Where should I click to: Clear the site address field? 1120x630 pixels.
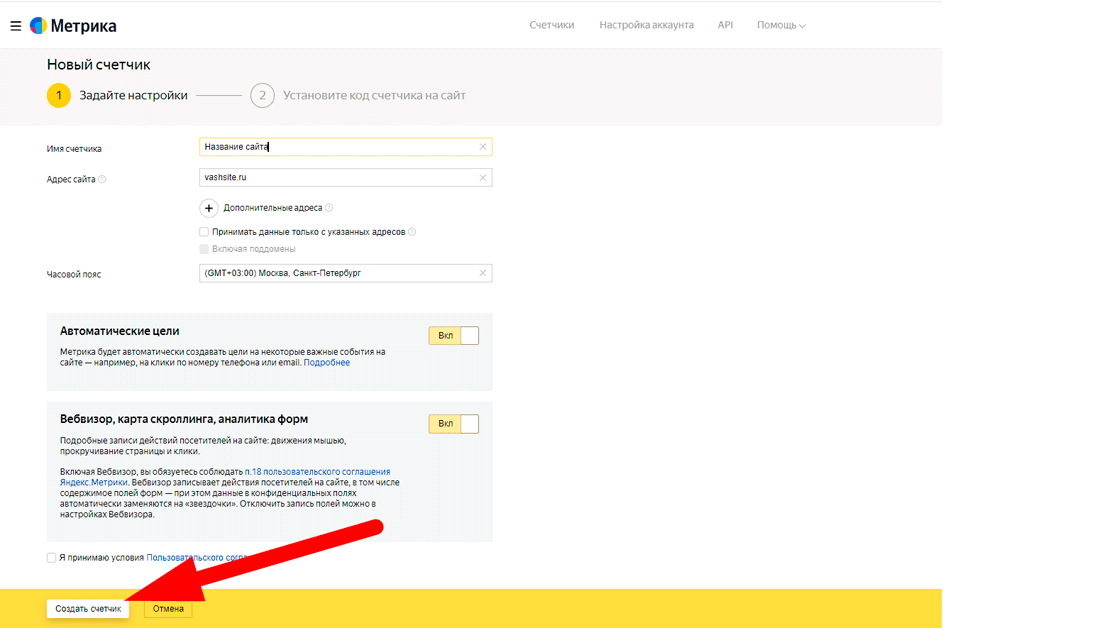pos(483,178)
